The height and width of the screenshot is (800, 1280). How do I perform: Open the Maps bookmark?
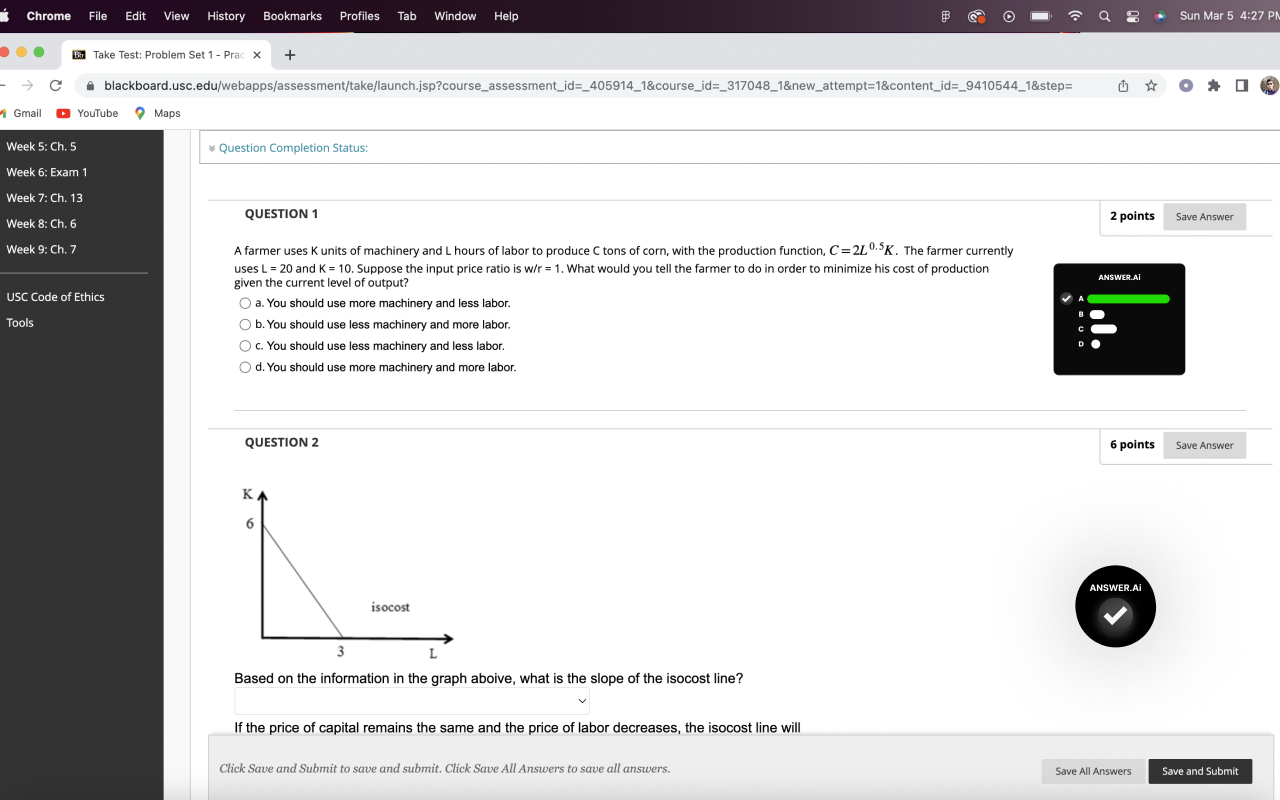click(x=157, y=113)
